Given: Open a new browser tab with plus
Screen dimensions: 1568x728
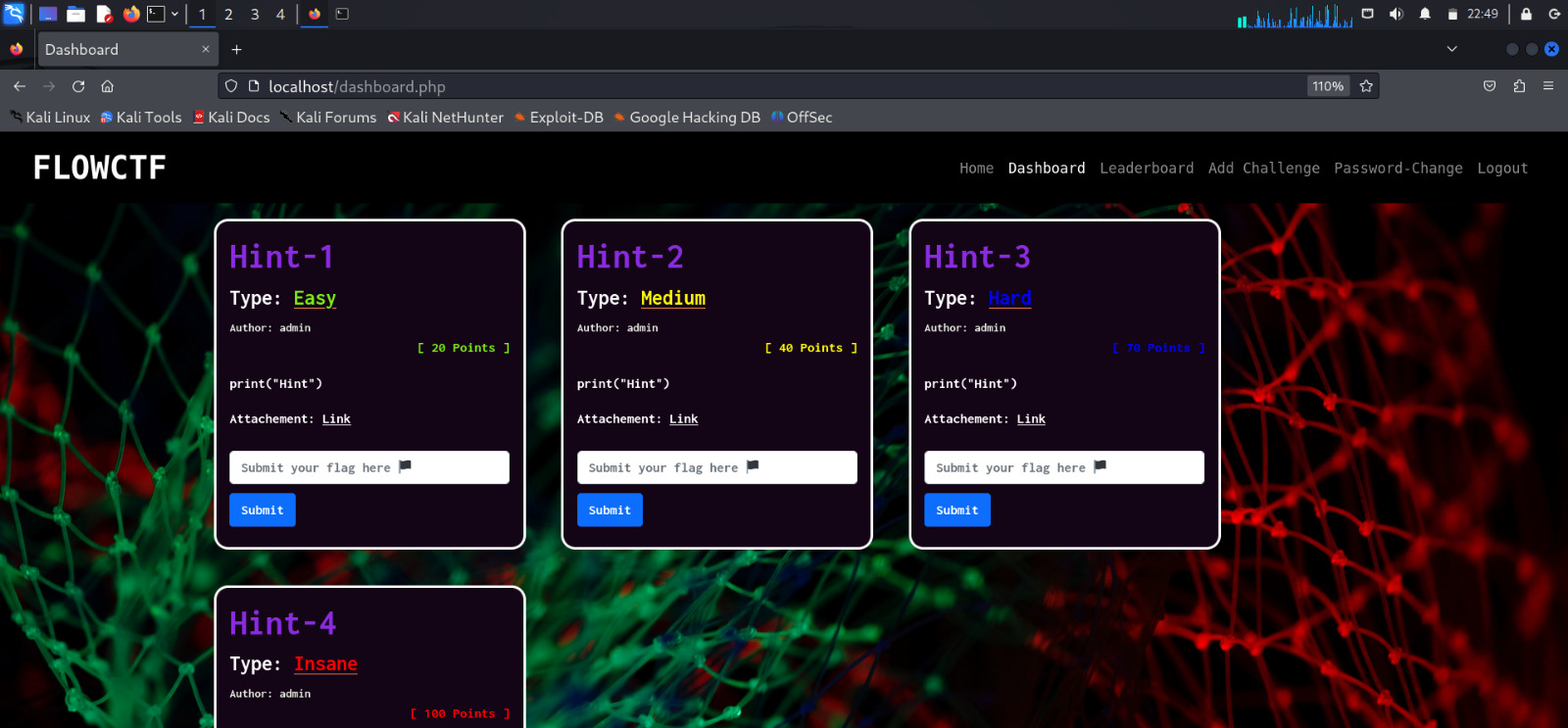Looking at the screenshot, I should [x=236, y=50].
